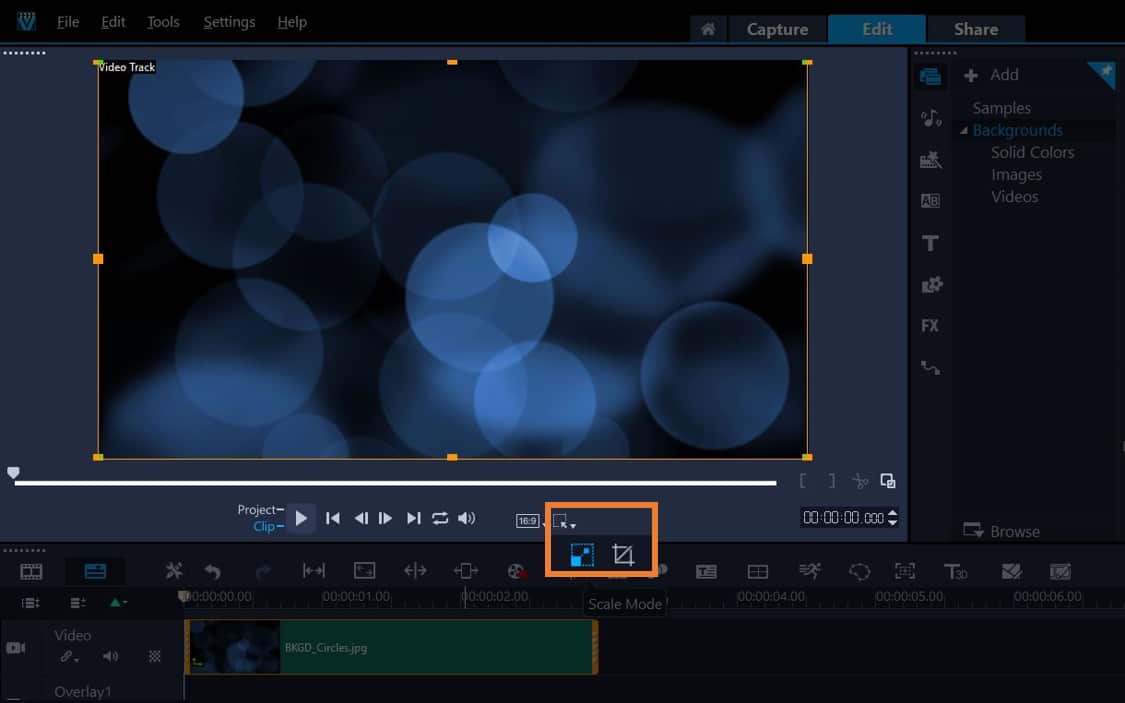Toggle the library panel pin
Image resolution: width=1125 pixels, height=703 pixels.
pos(1103,73)
